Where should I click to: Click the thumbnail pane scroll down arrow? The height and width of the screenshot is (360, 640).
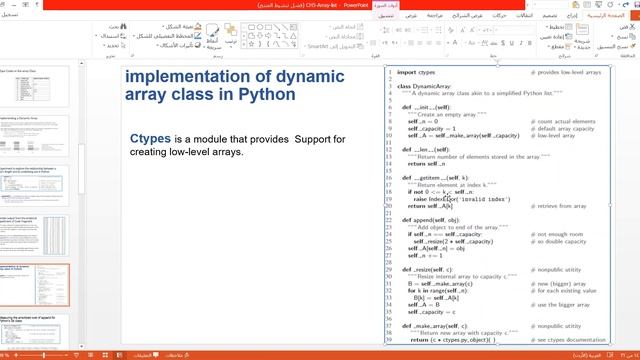81,347
